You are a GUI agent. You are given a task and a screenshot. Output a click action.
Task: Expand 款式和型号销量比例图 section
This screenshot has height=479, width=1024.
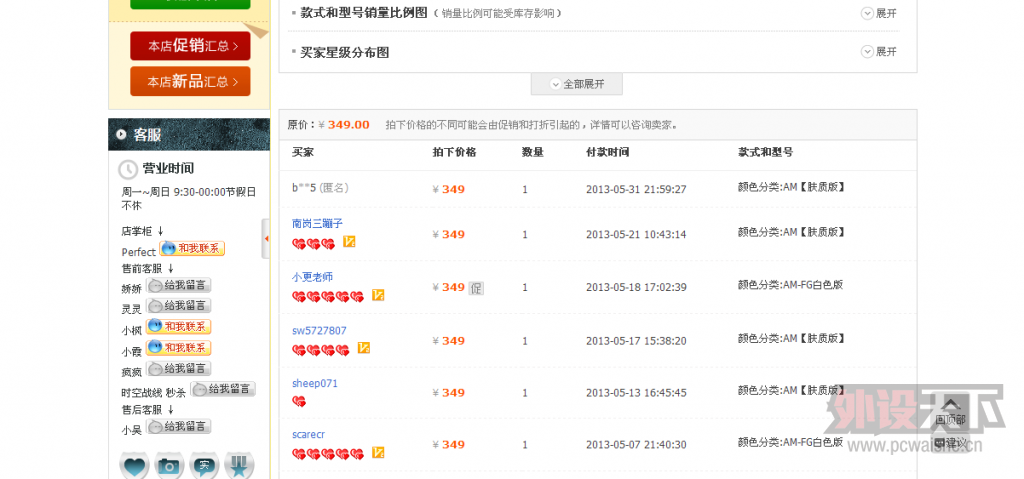pos(879,13)
